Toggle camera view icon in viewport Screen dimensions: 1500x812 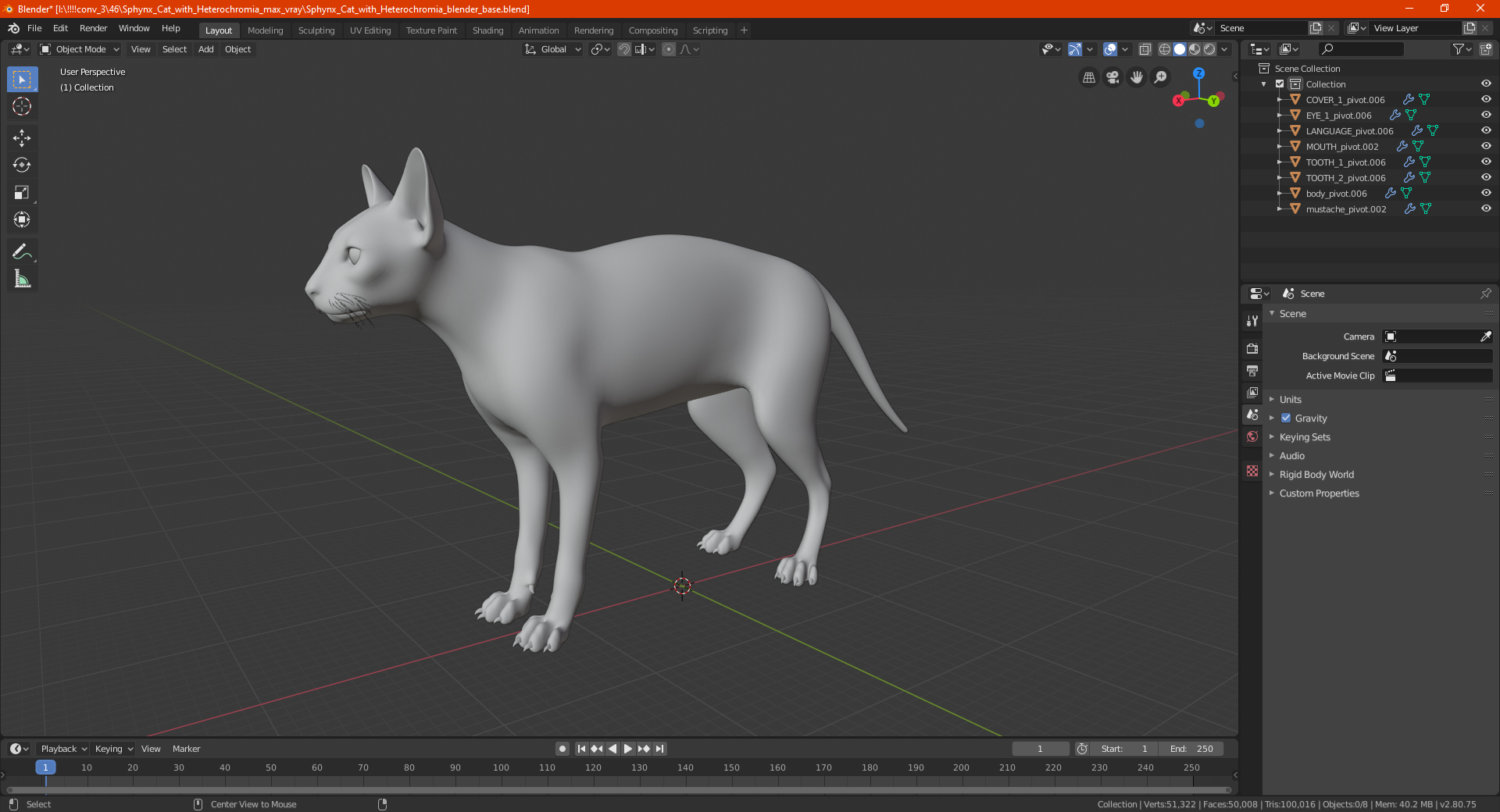1112,77
